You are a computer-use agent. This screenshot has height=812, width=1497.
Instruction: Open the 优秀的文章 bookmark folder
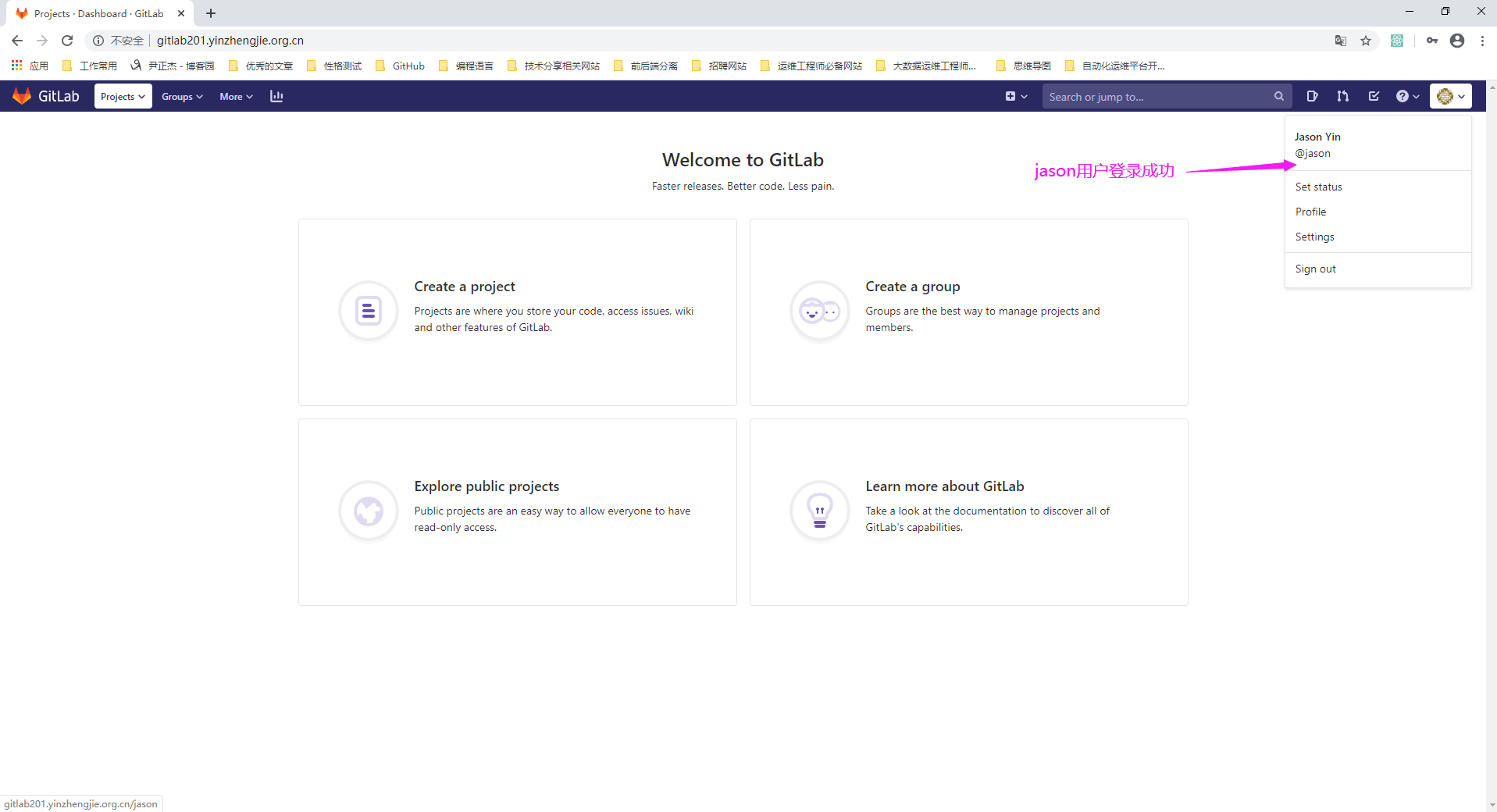click(261, 66)
